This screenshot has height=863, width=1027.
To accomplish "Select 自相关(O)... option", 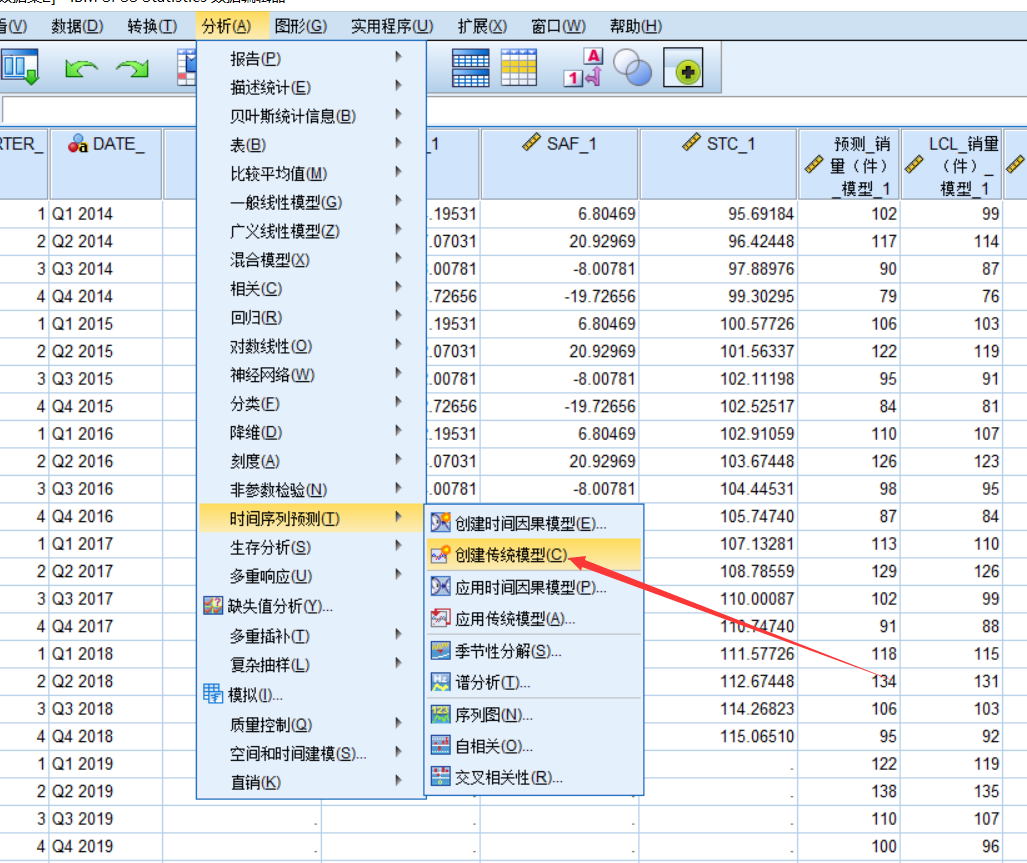I will pyautogui.click(x=534, y=745).
